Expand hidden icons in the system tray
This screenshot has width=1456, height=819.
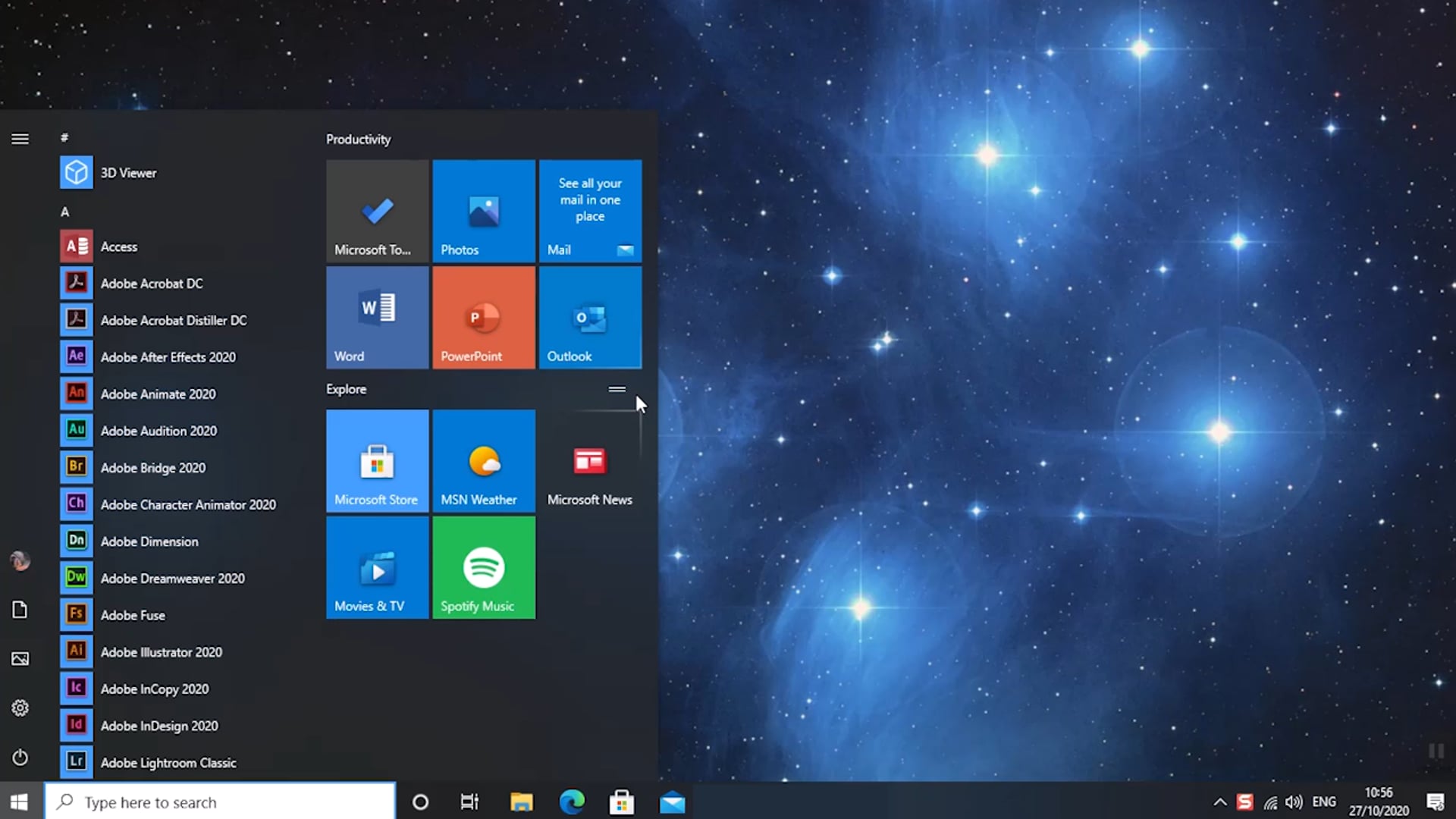[1219, 802]
